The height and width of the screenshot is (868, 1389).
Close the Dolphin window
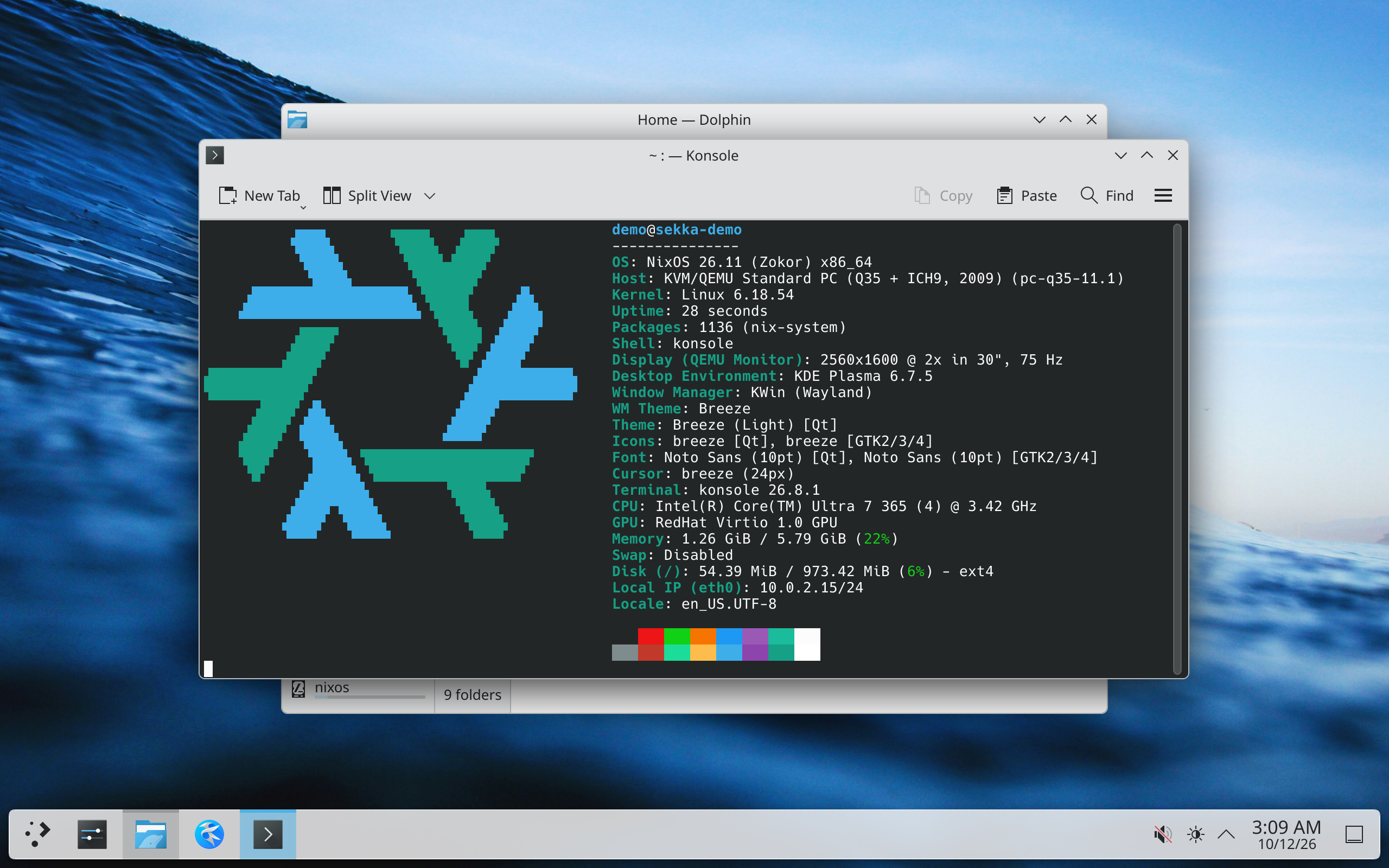point(1091,119)
